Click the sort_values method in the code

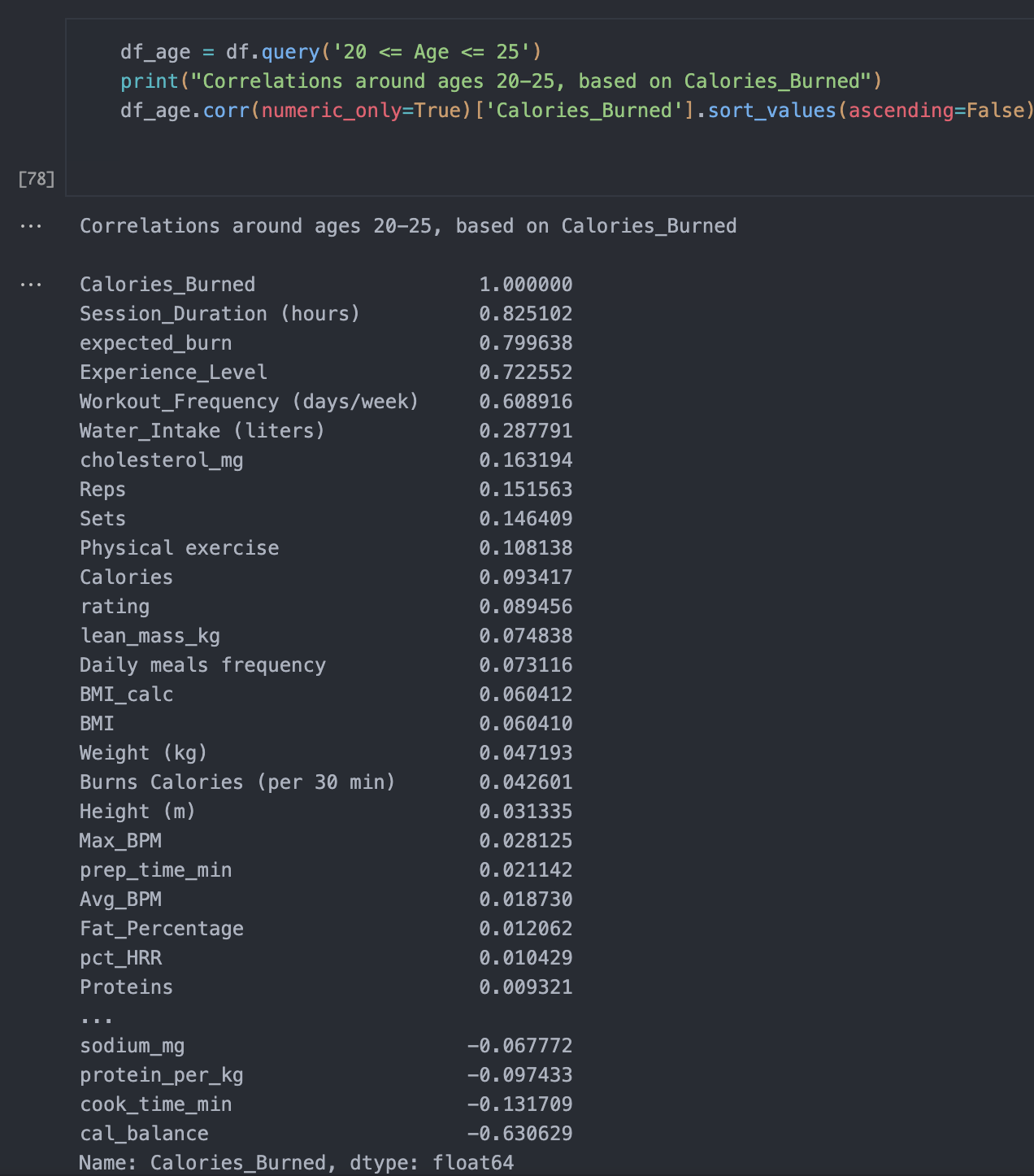point(771,111)
